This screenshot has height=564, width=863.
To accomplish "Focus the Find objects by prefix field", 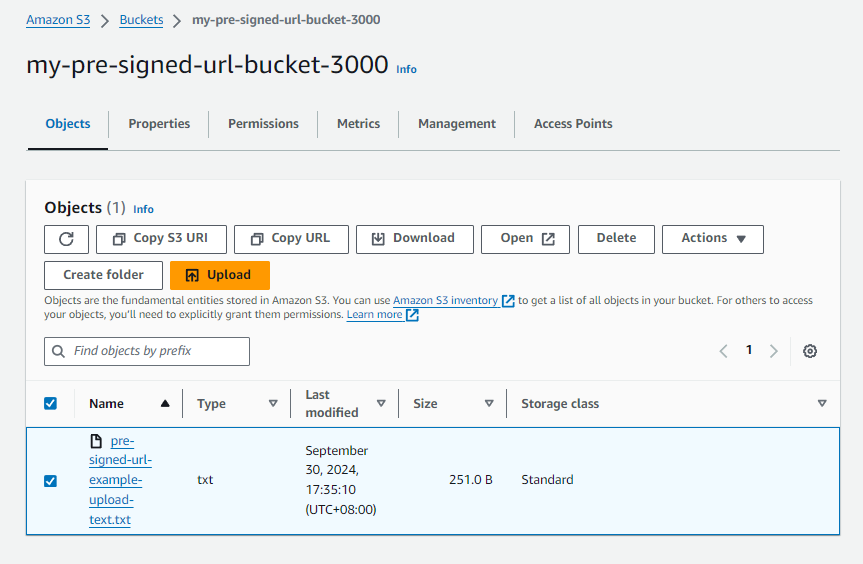I will tap(147, 351).
